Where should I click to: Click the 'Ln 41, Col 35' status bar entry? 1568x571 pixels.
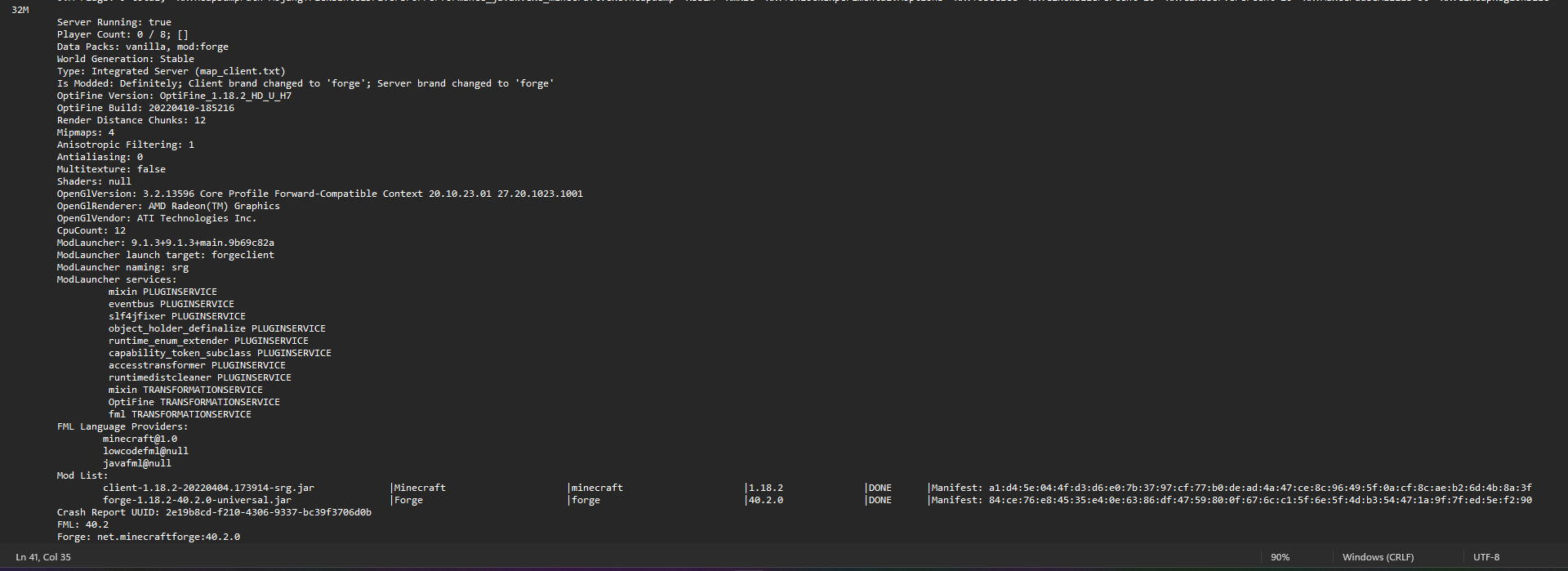point(43,557)
